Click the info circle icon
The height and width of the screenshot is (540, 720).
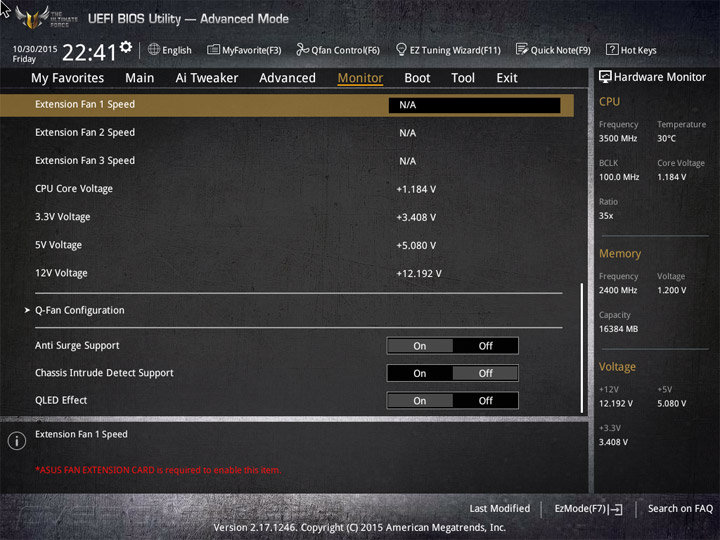[17, 441]
